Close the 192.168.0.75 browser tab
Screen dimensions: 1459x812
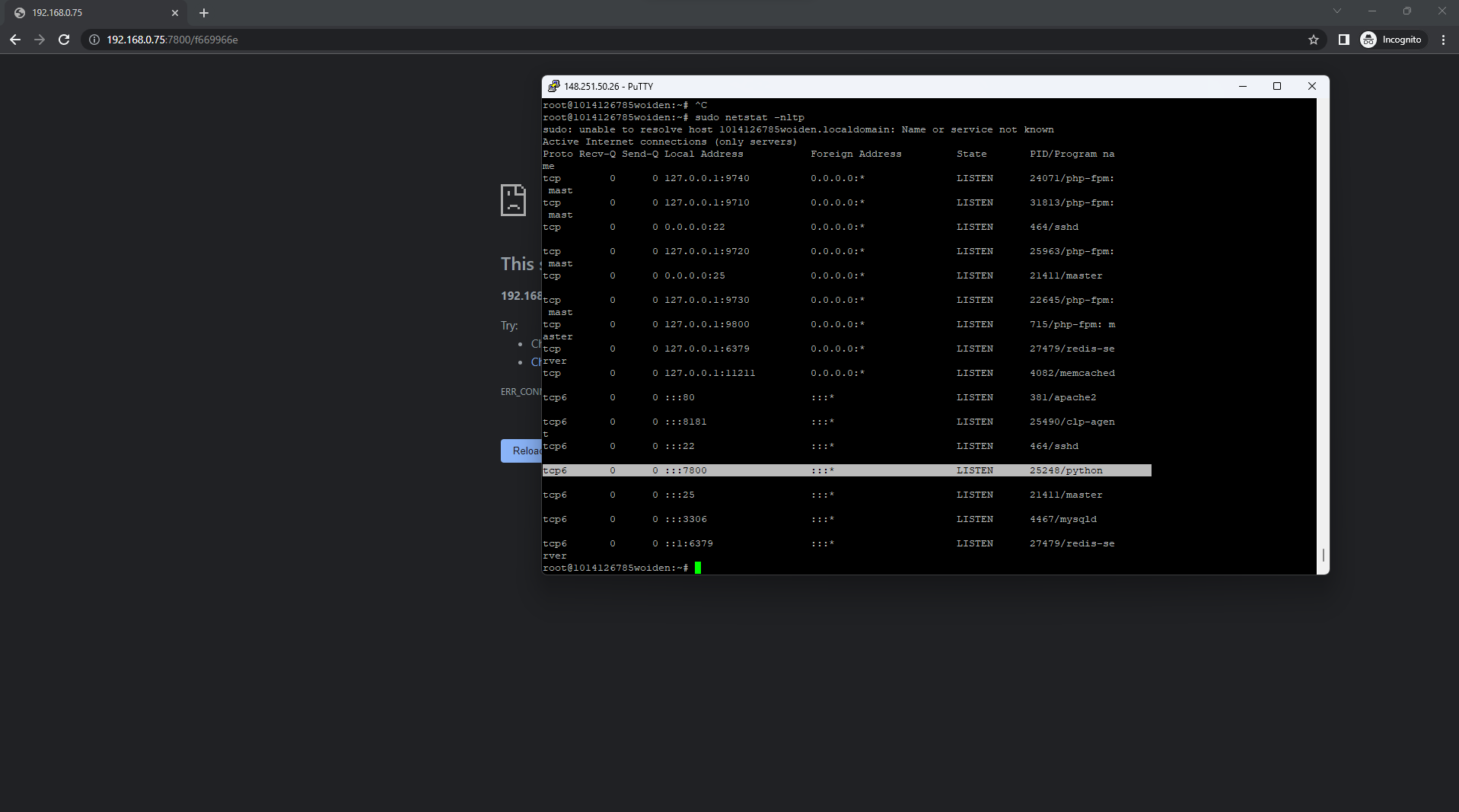pos(175,13)
